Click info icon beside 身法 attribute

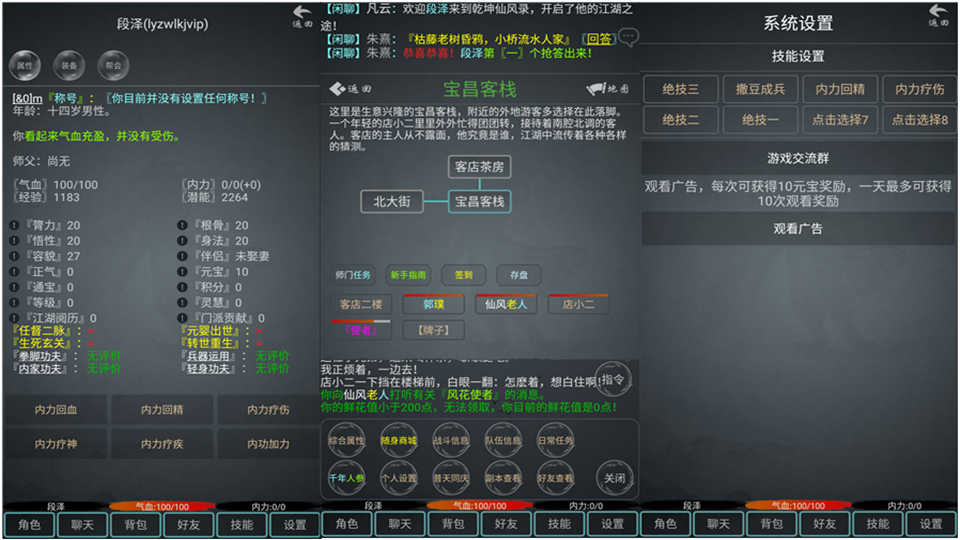(x=182, y=241)
